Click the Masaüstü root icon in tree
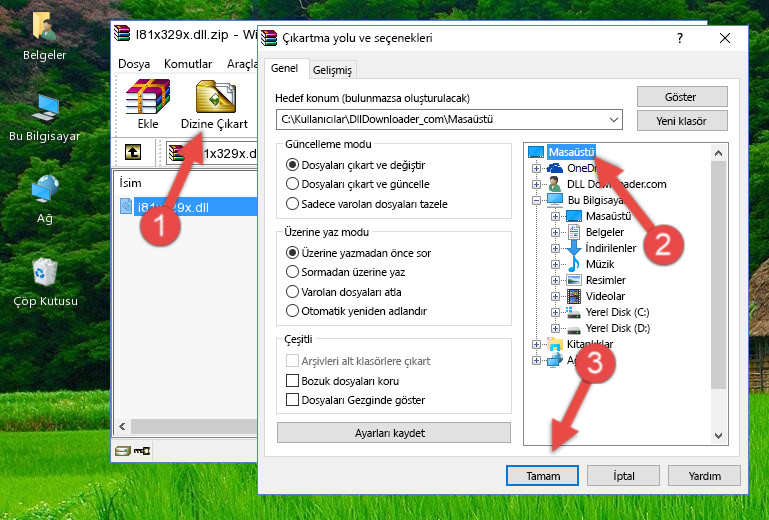Image resolution: width=769 pixels, height=520 pixels. (x=536, y=152)
